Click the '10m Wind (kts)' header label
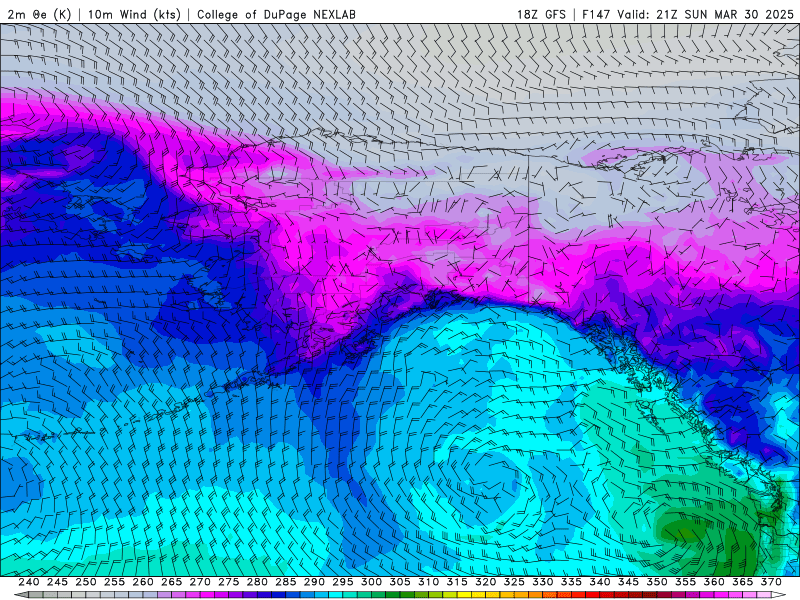This screenshot has height=600, width=800. pyautogui.click(x=135, y=14)
